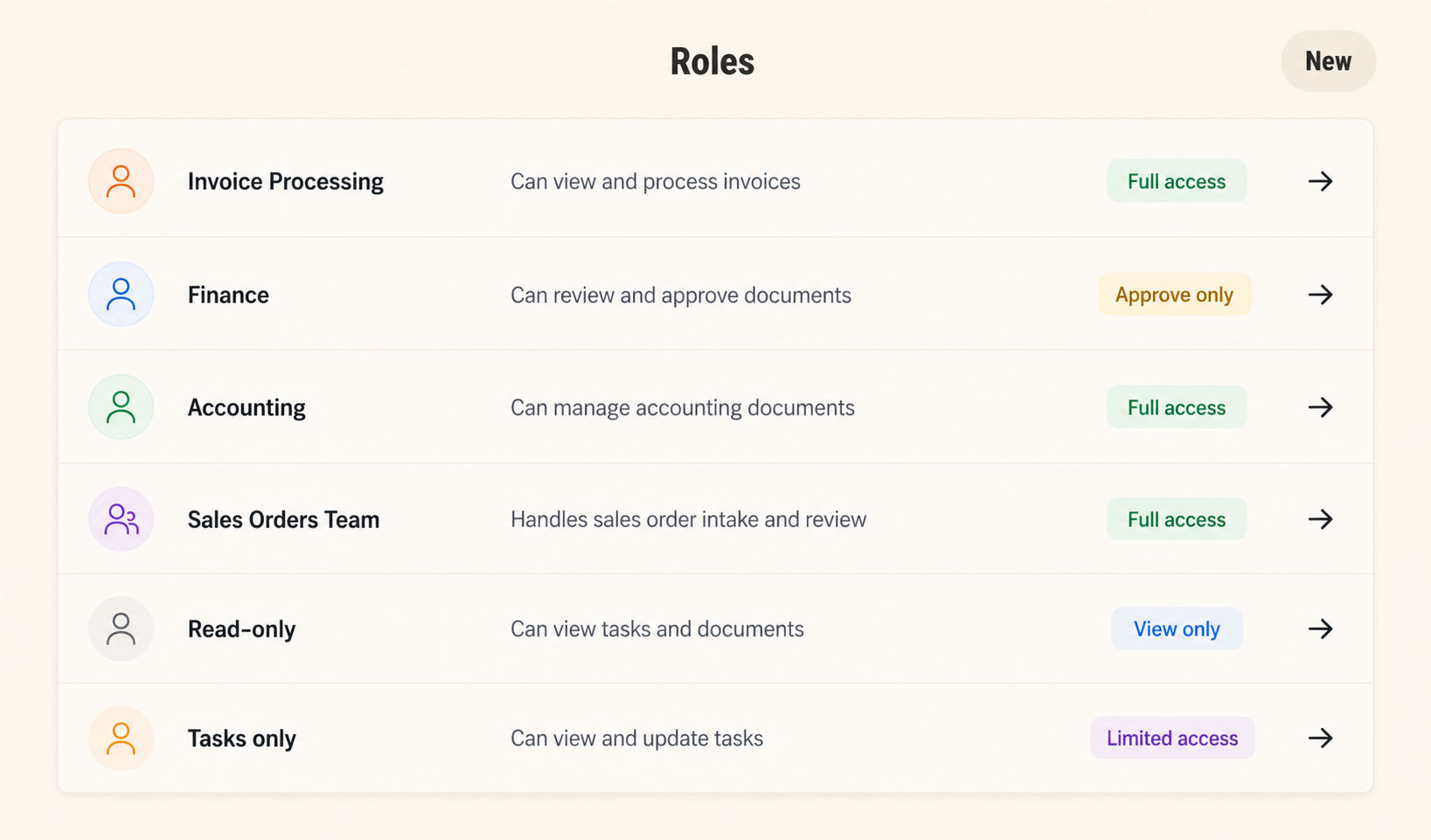Click the Read-only gray user icon

pyautogui.click(x=121, y=628)
